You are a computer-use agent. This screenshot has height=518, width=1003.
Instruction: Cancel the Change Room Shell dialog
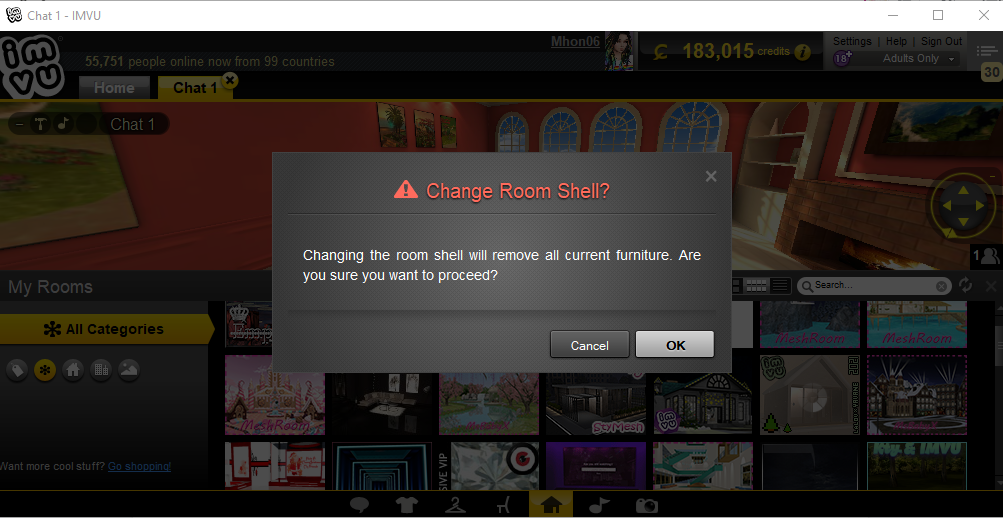click(589, 345)
